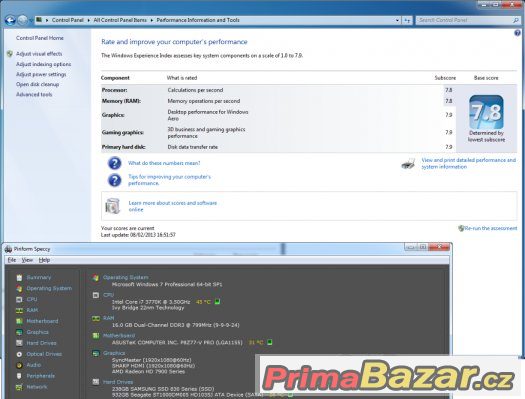The image size is (525, 399).
Task: Open the Speccy View menu
Action: pos(27,260)
